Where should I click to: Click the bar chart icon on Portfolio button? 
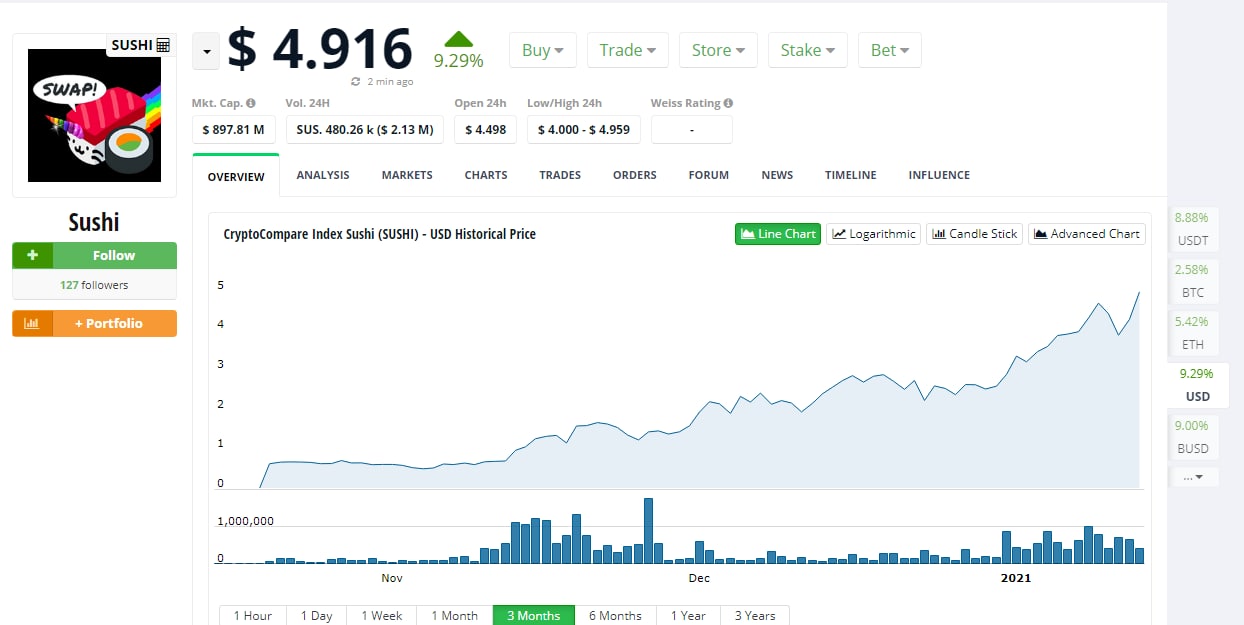pos(32,323)
